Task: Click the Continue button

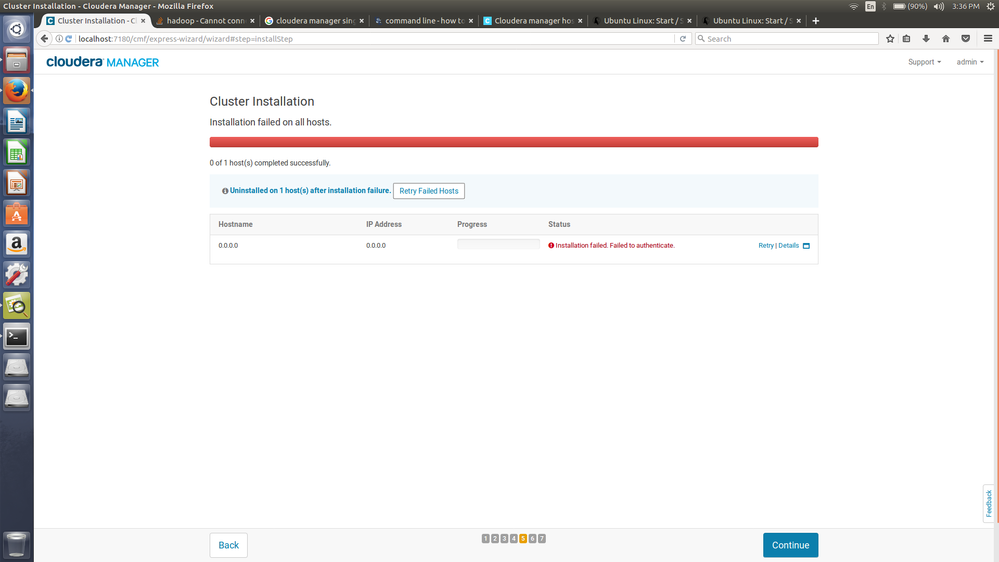Action: [791, 545]
